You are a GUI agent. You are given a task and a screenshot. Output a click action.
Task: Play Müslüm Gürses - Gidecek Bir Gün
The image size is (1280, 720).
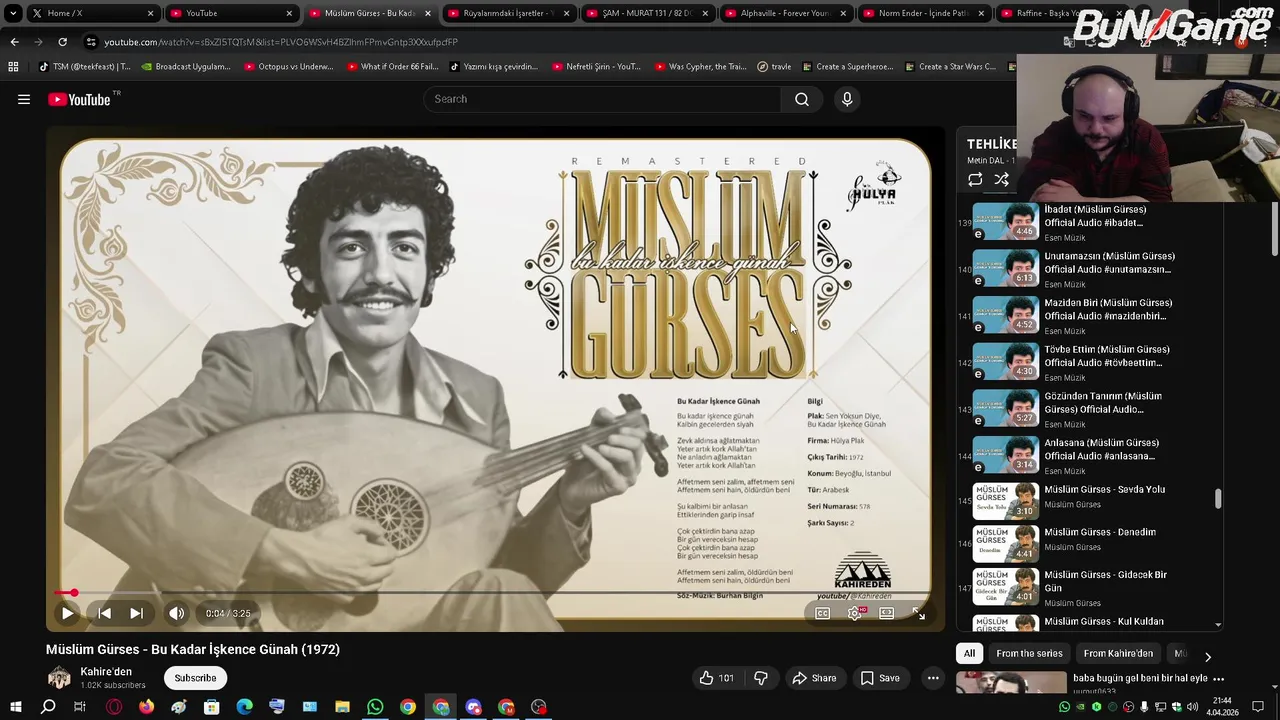click(1088, 586)
